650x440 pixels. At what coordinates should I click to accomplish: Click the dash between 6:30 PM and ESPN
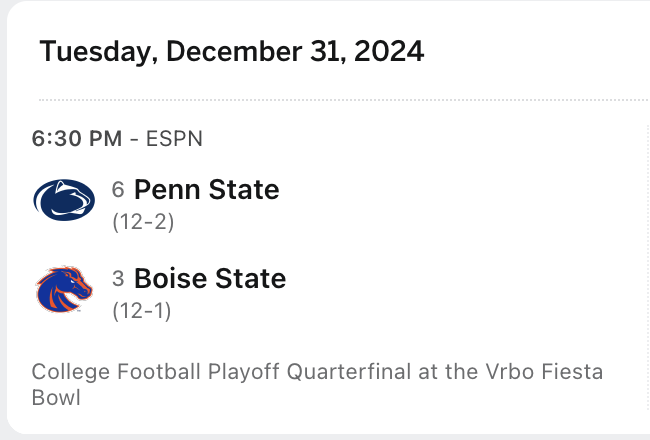click(134, 139)
